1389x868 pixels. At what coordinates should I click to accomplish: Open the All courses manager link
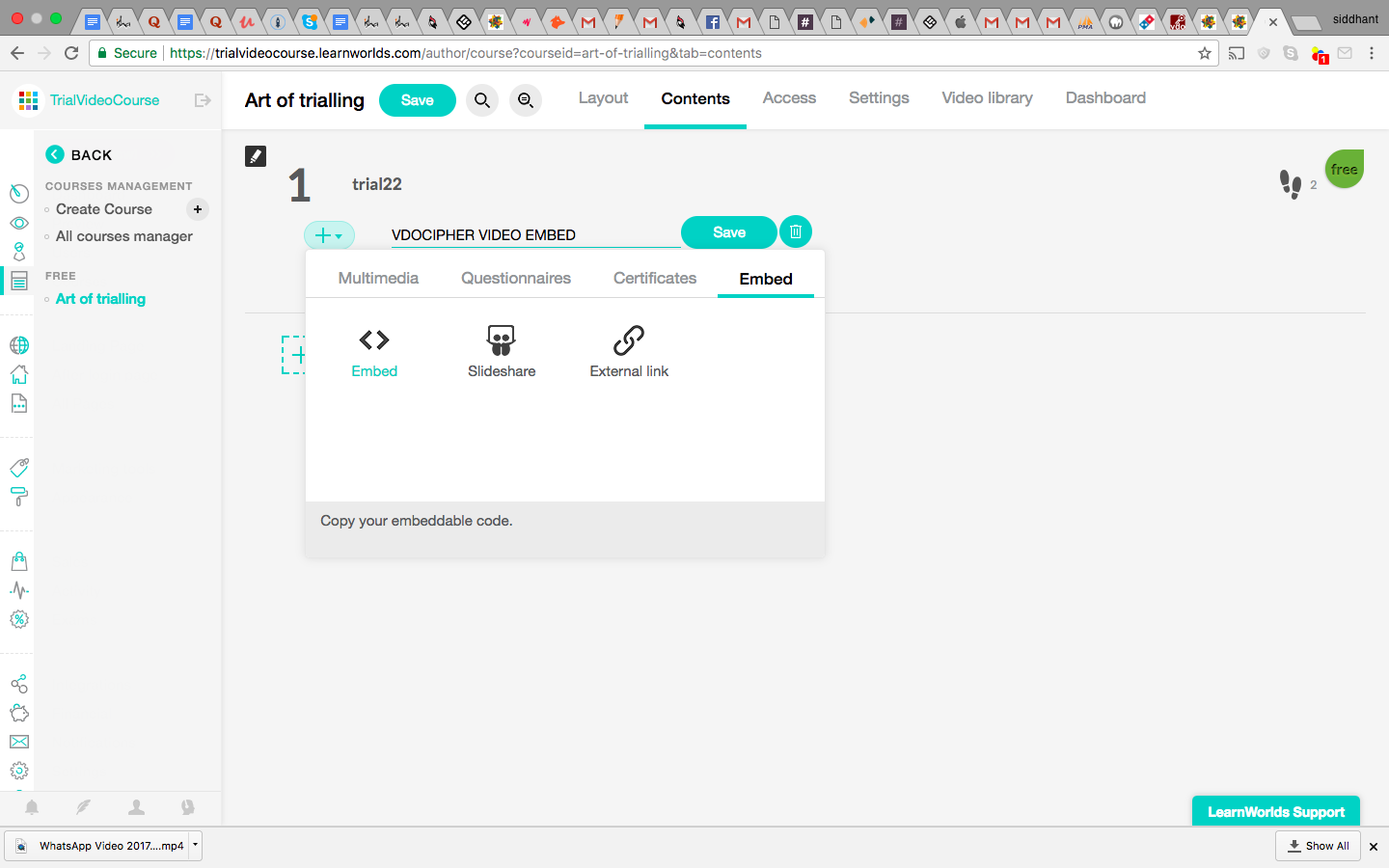pyautogui.click(x=124, y=236)
